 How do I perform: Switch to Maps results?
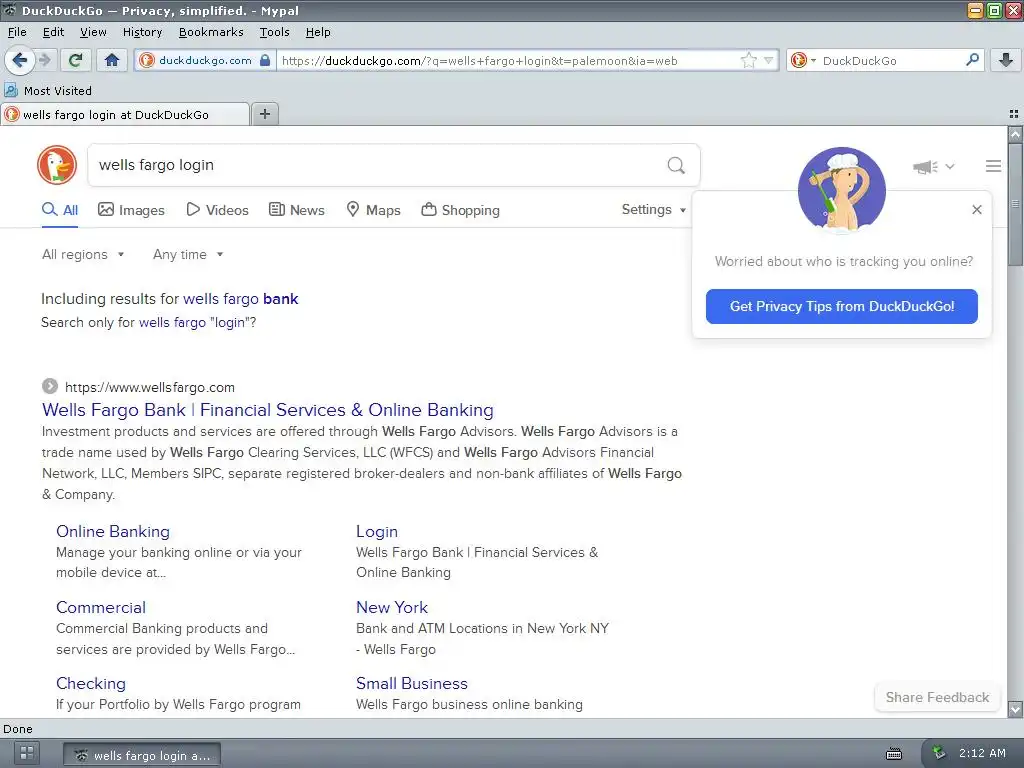pyautogui.click(x=373, y=210)
